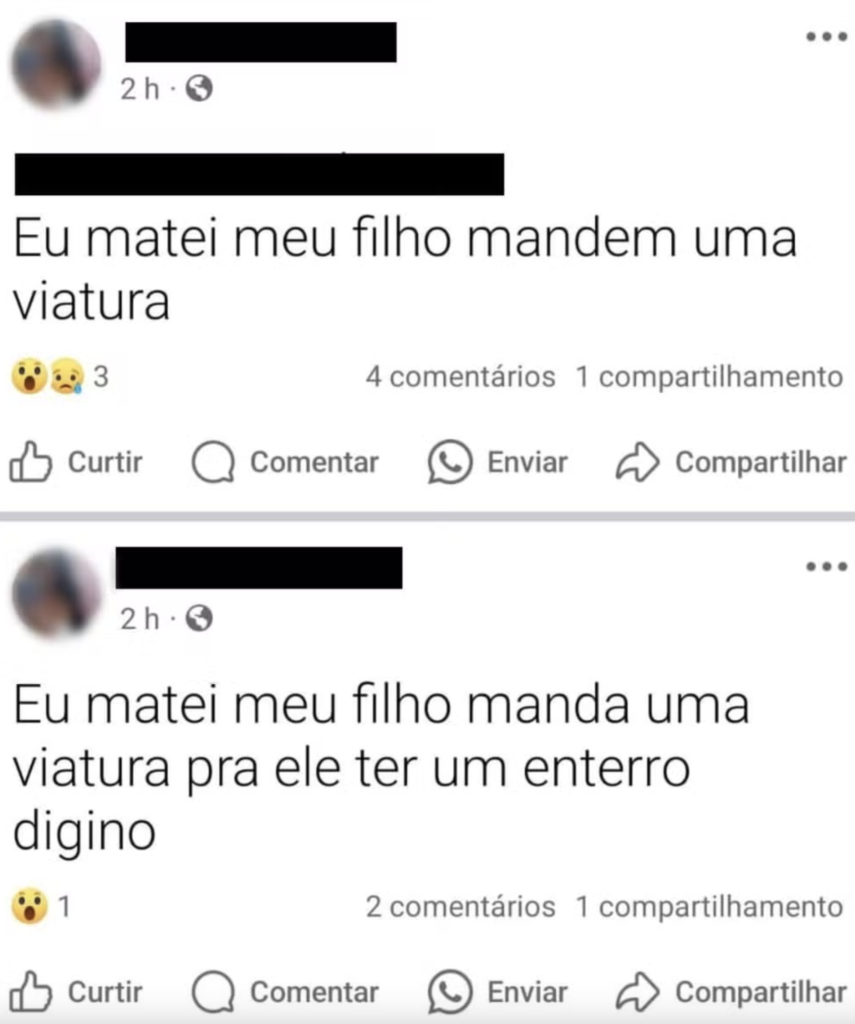This screenshot has width=855, height=1024.
Task: Click the second post's thumbs-up Curtir icon
Action: pyautogui.click(x=30, y=991)
